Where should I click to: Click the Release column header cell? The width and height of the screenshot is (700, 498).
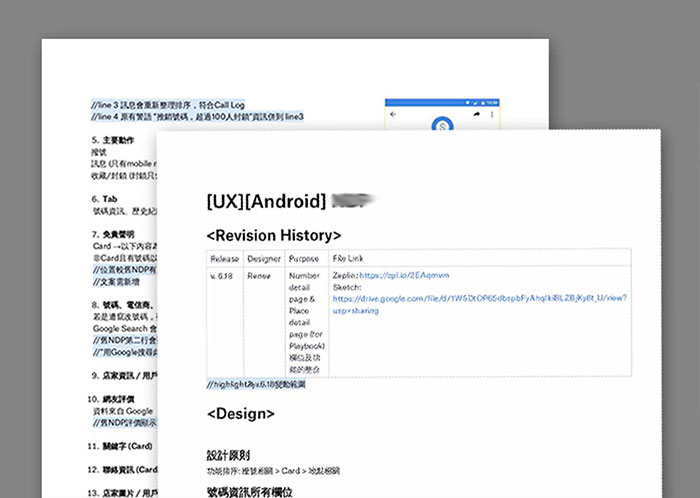(225, 258)
